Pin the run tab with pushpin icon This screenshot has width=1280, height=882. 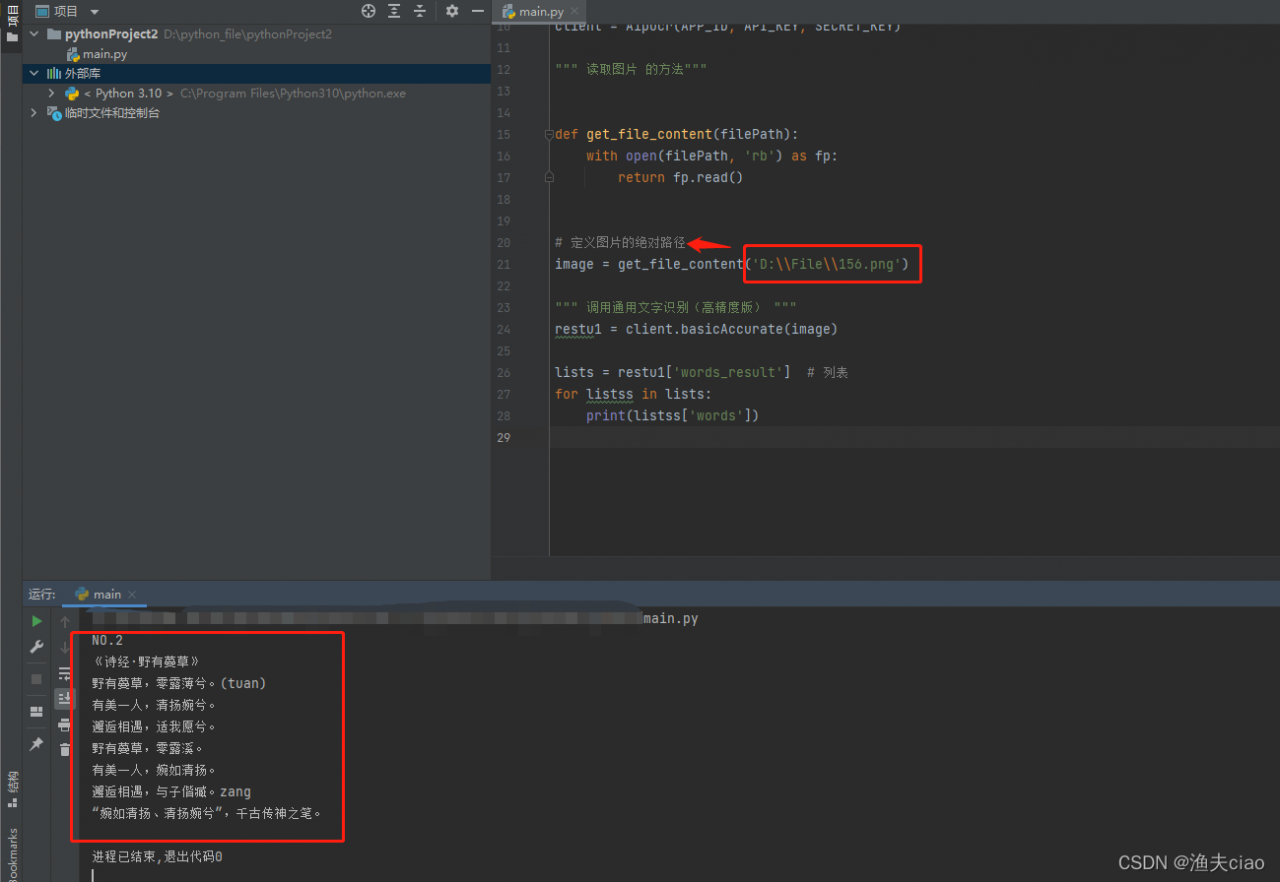(x=37, y=745)
